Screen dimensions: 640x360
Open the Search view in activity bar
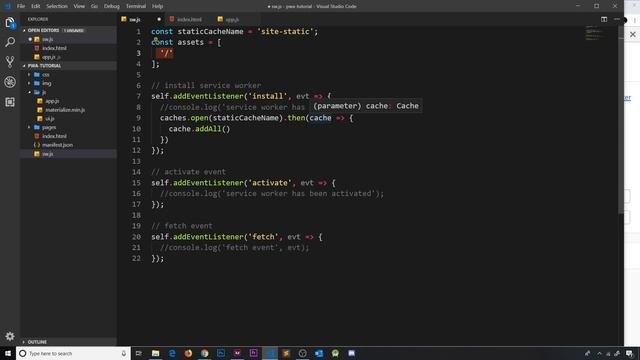[x=10, y=42]
